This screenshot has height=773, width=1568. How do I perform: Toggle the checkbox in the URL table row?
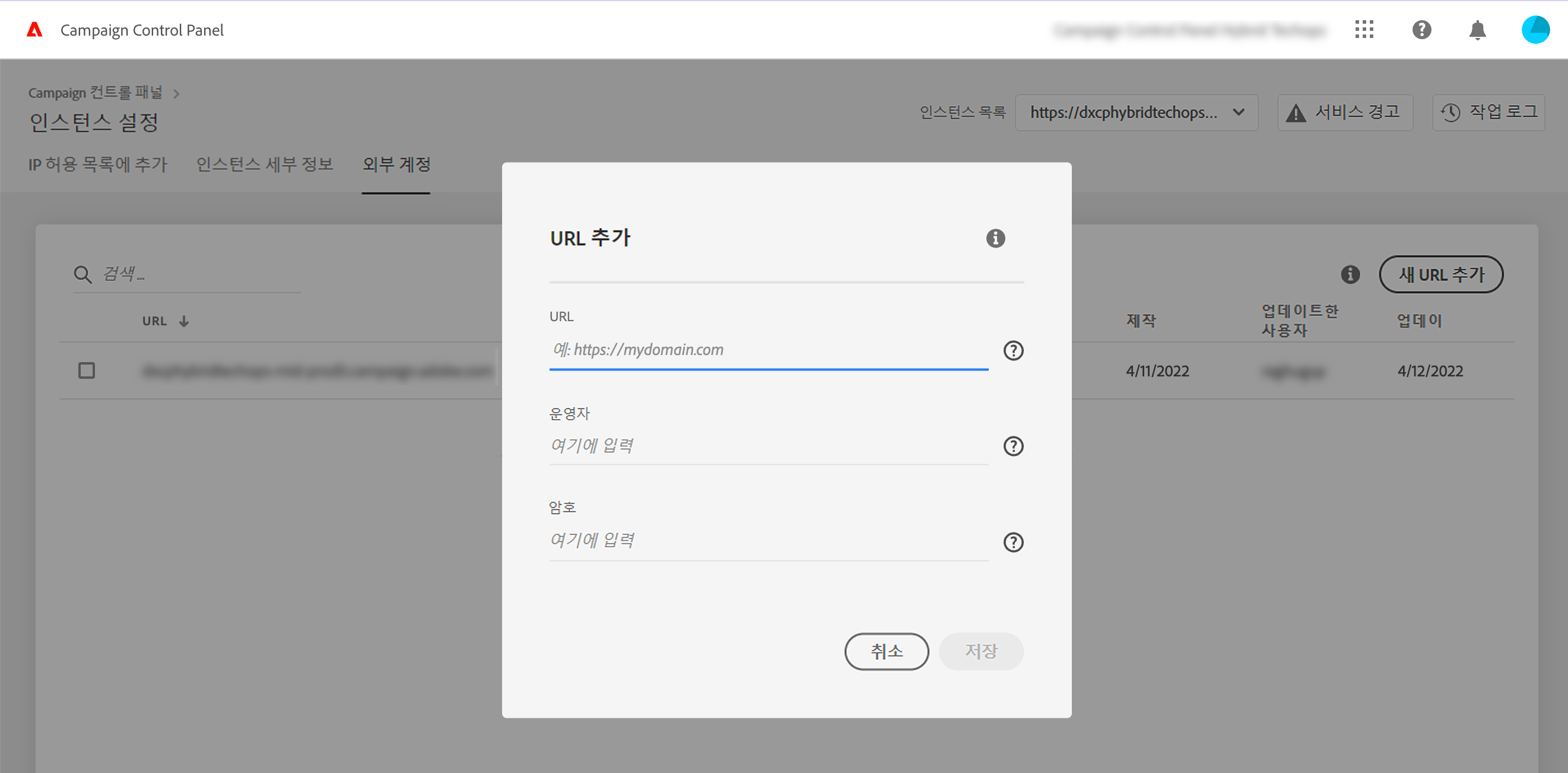point(87,370)
